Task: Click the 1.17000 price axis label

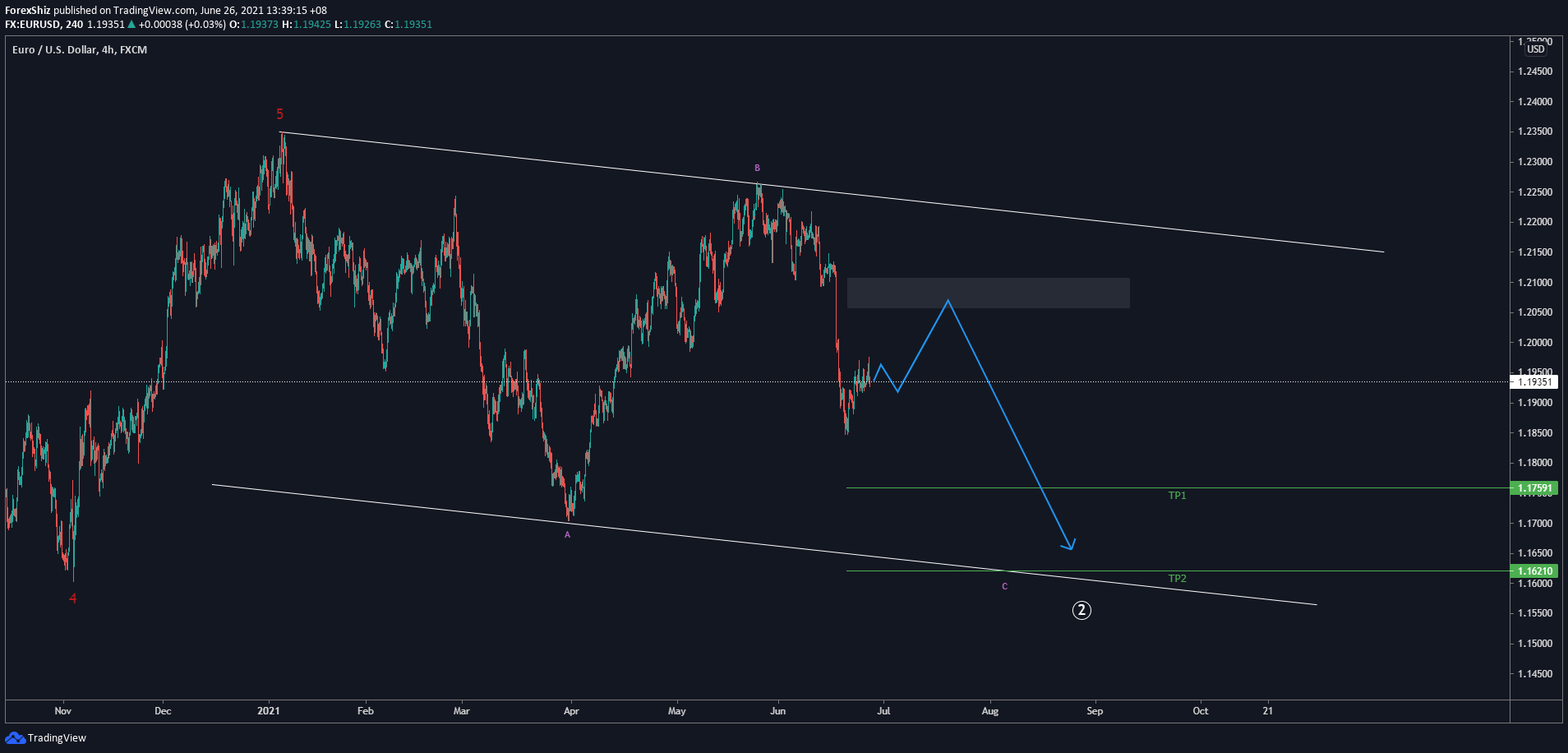Action: (1535, 524)
